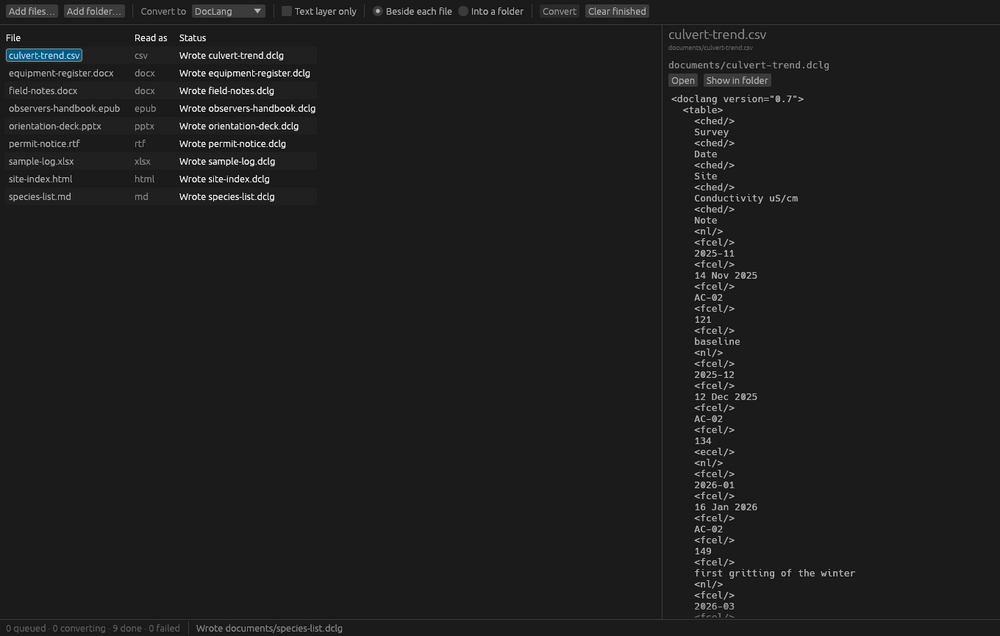
Task: Select the site-index.html file row
Action: (161, 179)
